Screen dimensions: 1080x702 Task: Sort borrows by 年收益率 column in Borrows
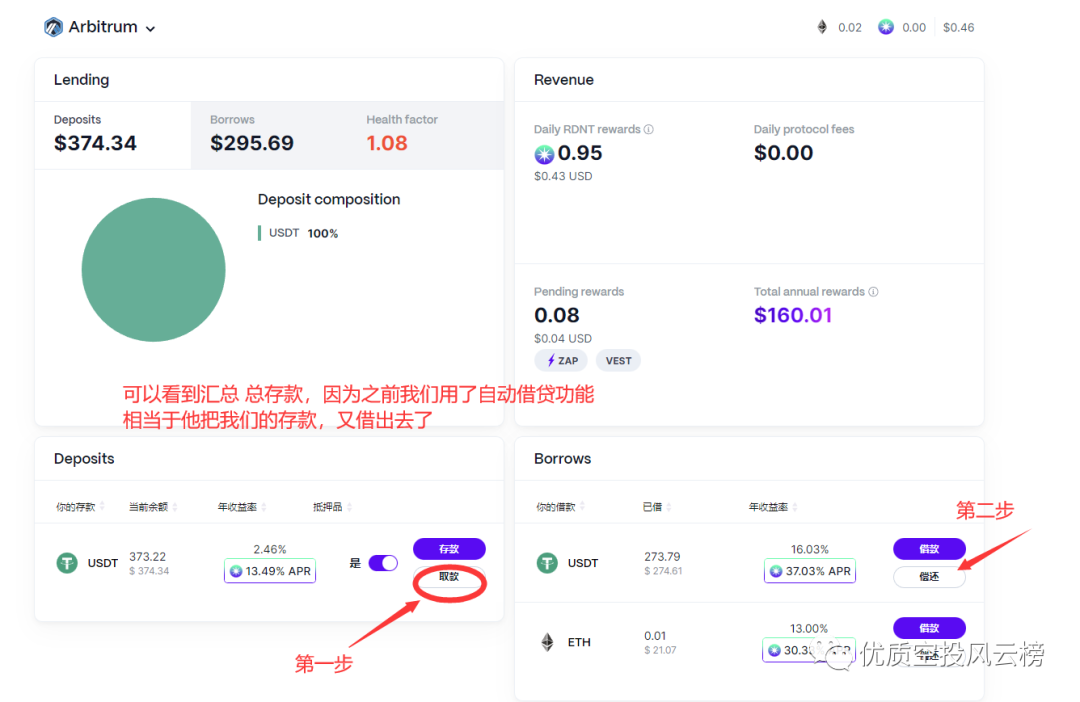(x=773, y=507)
